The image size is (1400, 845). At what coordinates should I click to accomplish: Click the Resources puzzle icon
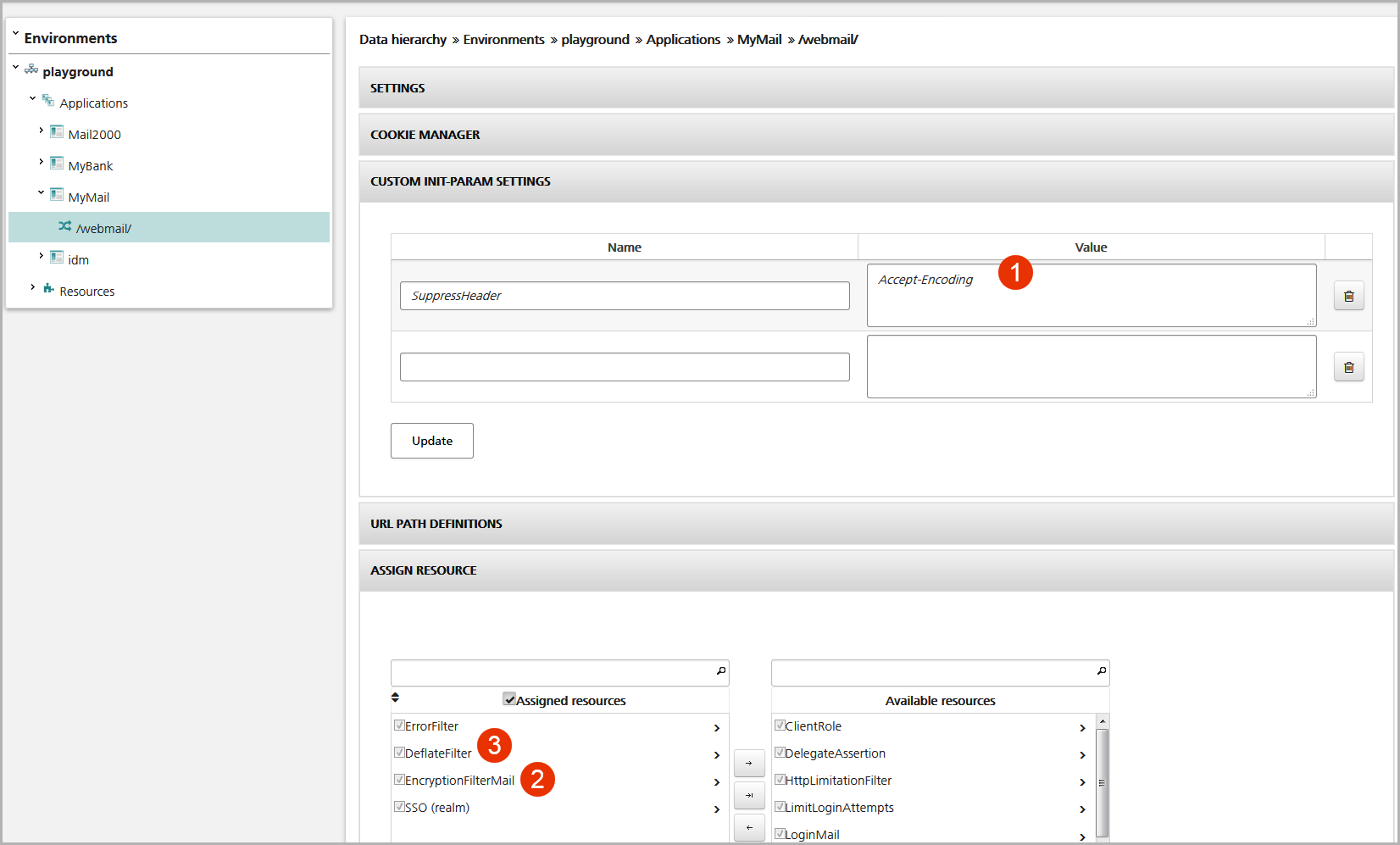[48, 289]
